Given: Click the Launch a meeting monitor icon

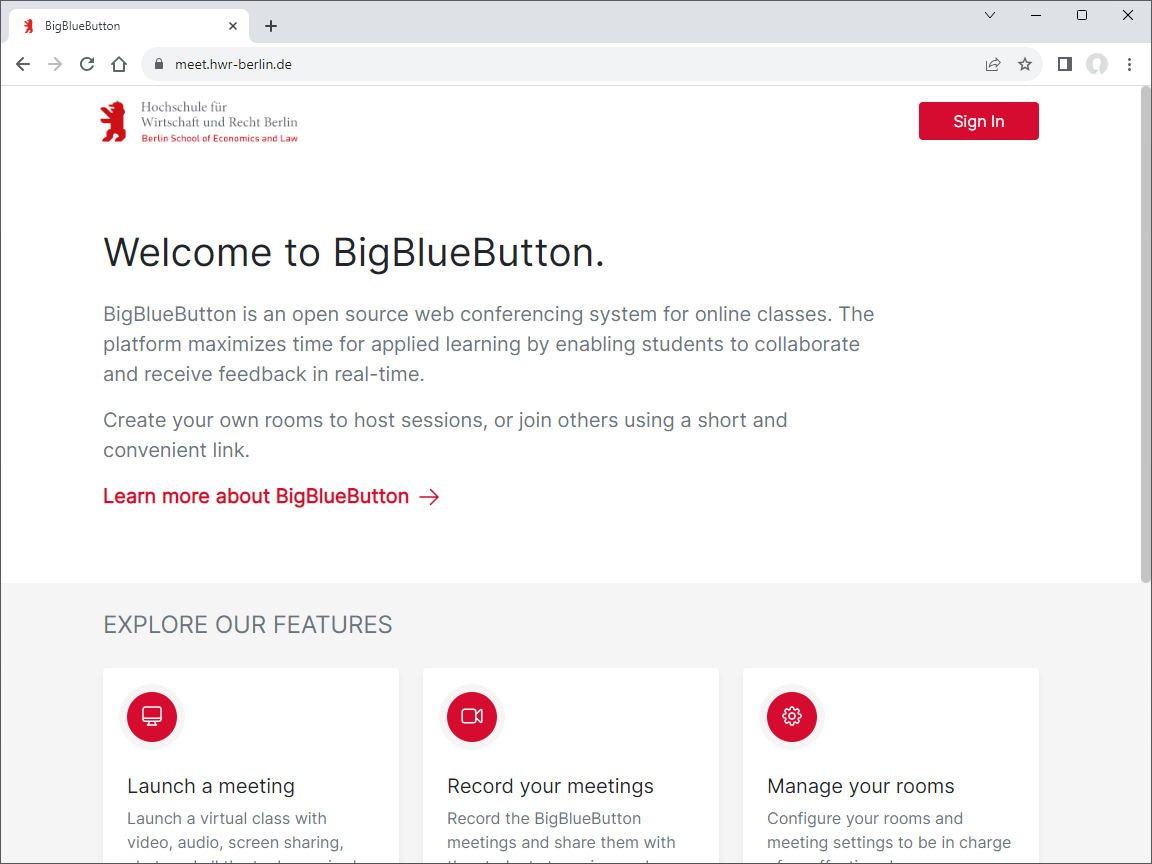Looking at the screenshot, I should [151, 716].
